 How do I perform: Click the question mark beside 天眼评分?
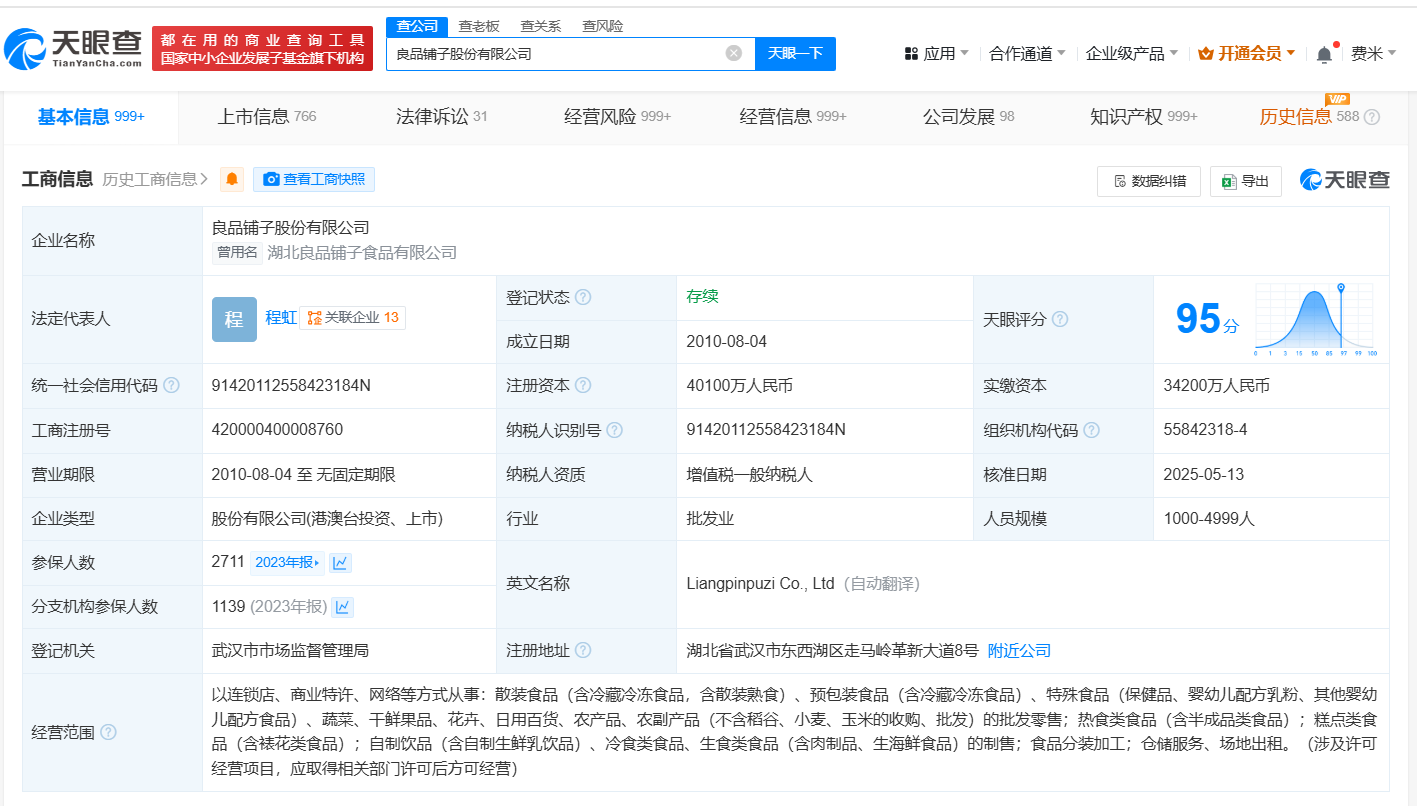1060,320
